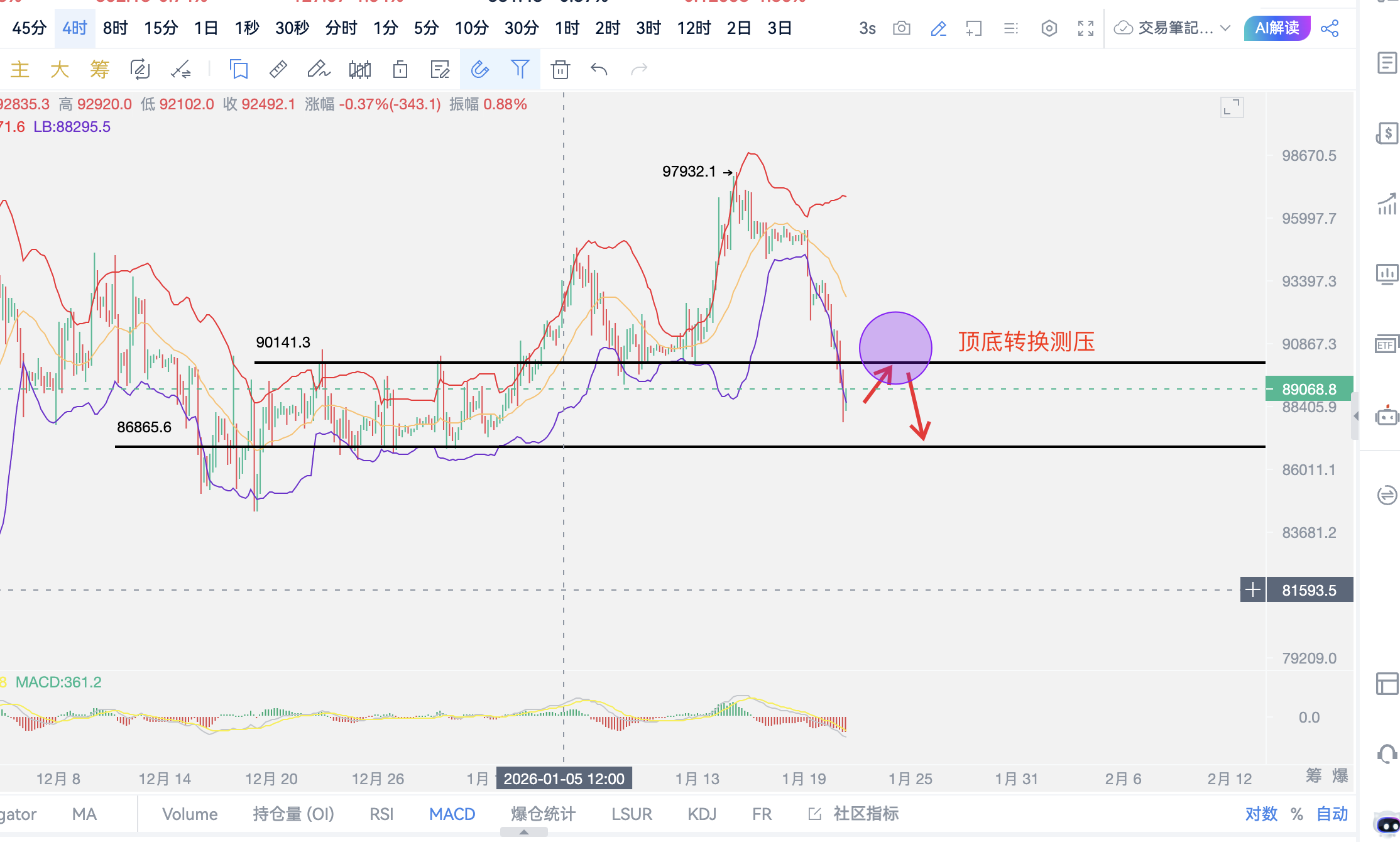Viewport: 1400px width, 842px height.
Task: Click the share icon
Action: pyautogui.click(x=1330, y=28)
